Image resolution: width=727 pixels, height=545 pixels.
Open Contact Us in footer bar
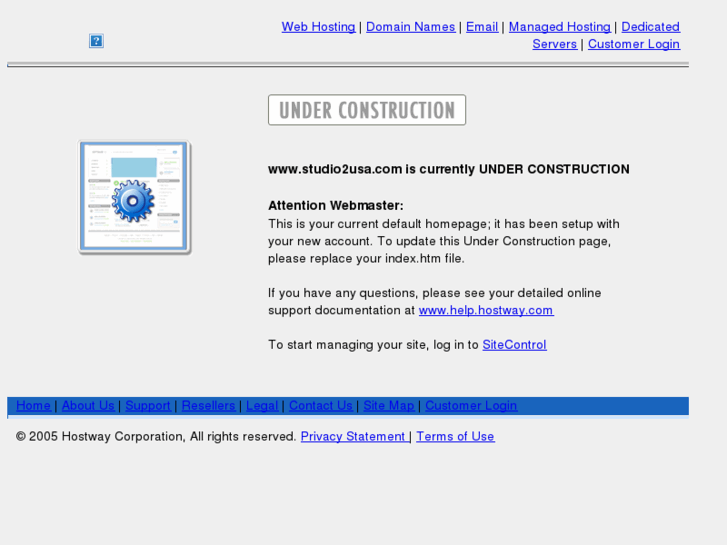321,405
